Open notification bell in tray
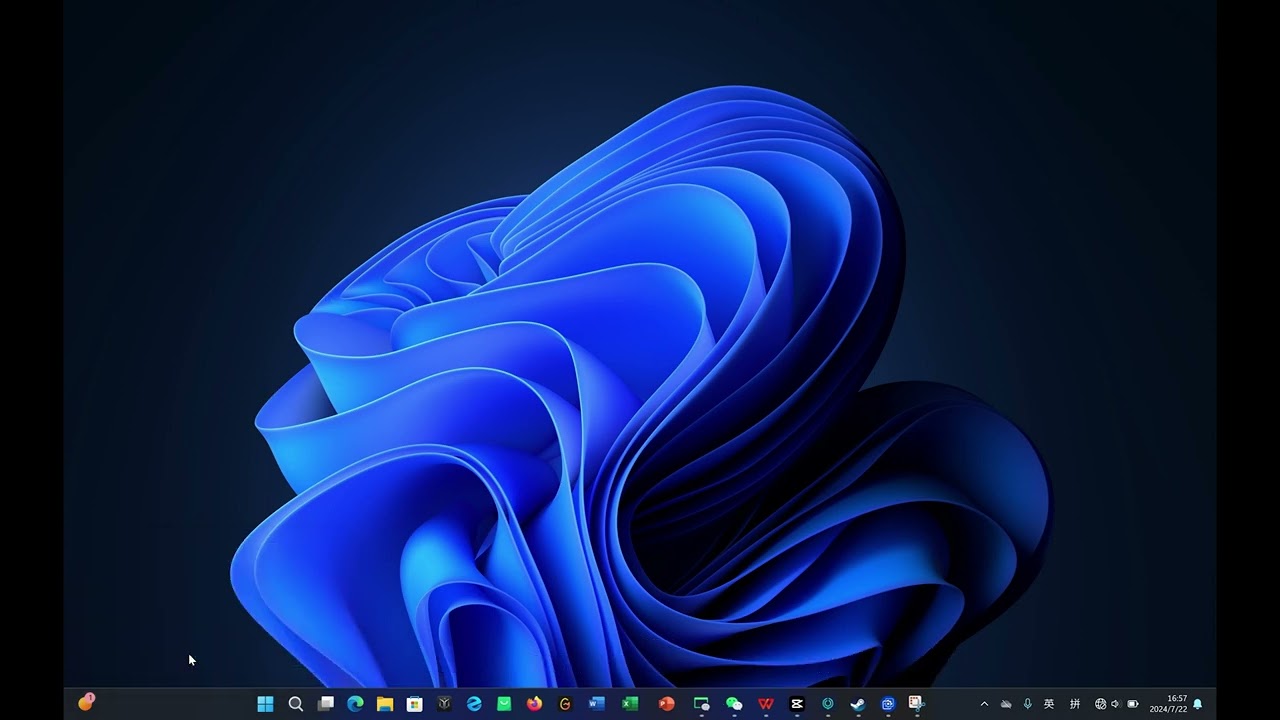Screen dimensions: 1280x720 click(1198, 704)
